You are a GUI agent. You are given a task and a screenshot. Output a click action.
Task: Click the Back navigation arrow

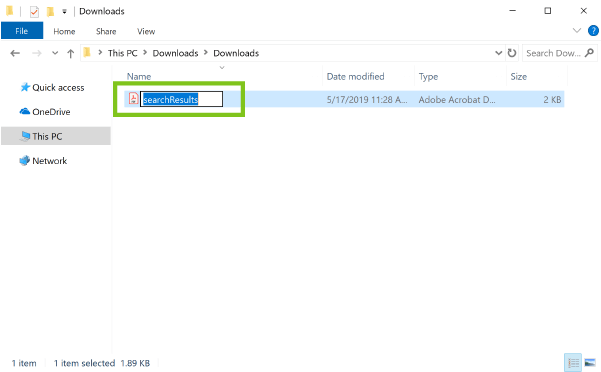tap(15, 53)
